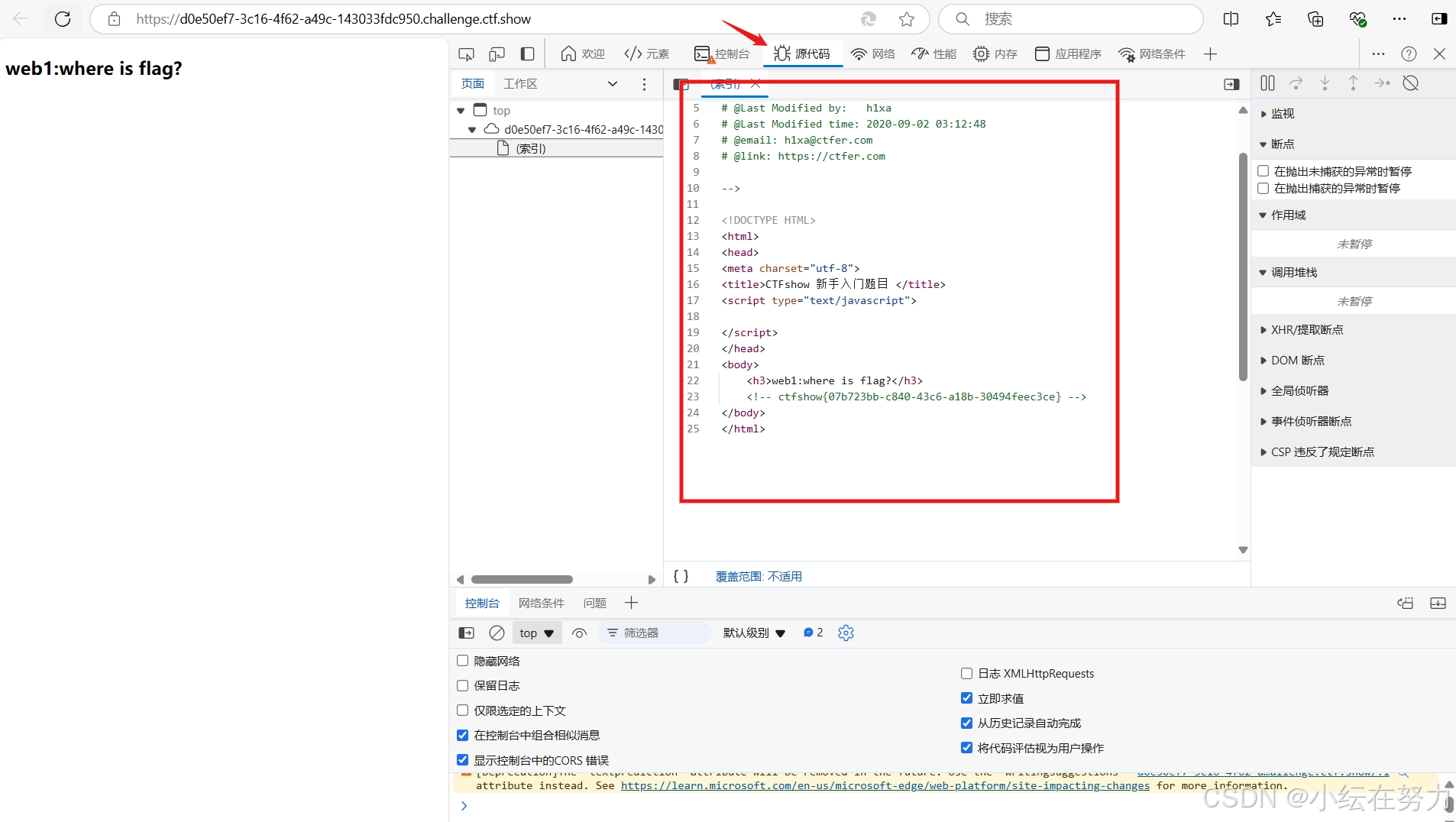The width and height of the screenshot is (1456, 822).
Task: Click the console 筛选器 filter field
Action: coord(655,633)
